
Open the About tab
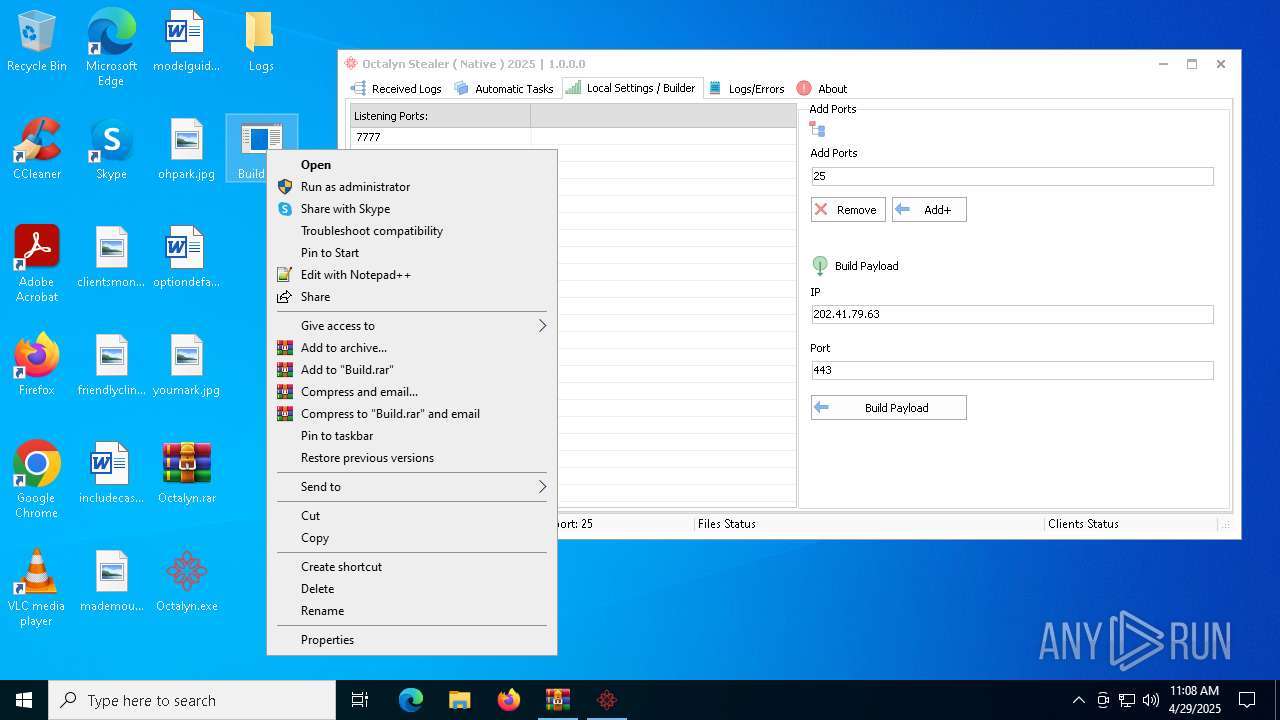(822, 89)
